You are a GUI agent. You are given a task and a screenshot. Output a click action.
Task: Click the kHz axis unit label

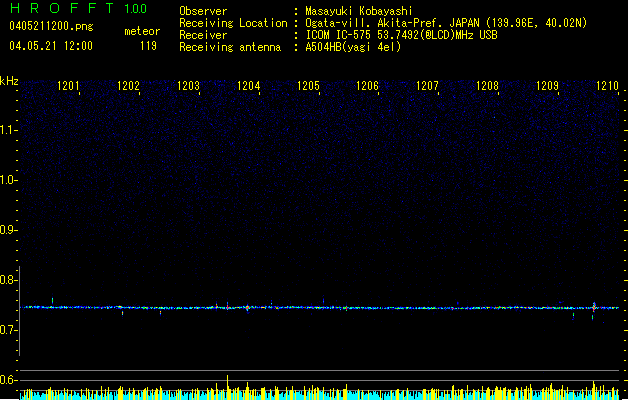tap(9, 80)
